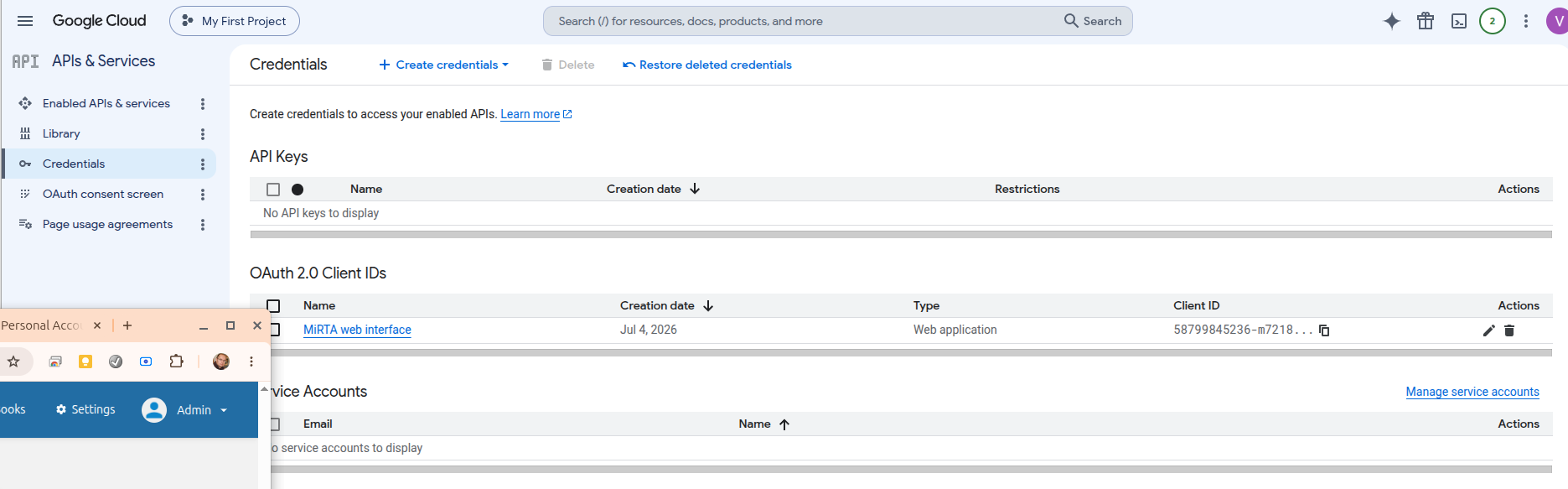The image size is (1568, 489).
Task: Click the scroll-up arrow in front browser
Action: tap(264, 389)
